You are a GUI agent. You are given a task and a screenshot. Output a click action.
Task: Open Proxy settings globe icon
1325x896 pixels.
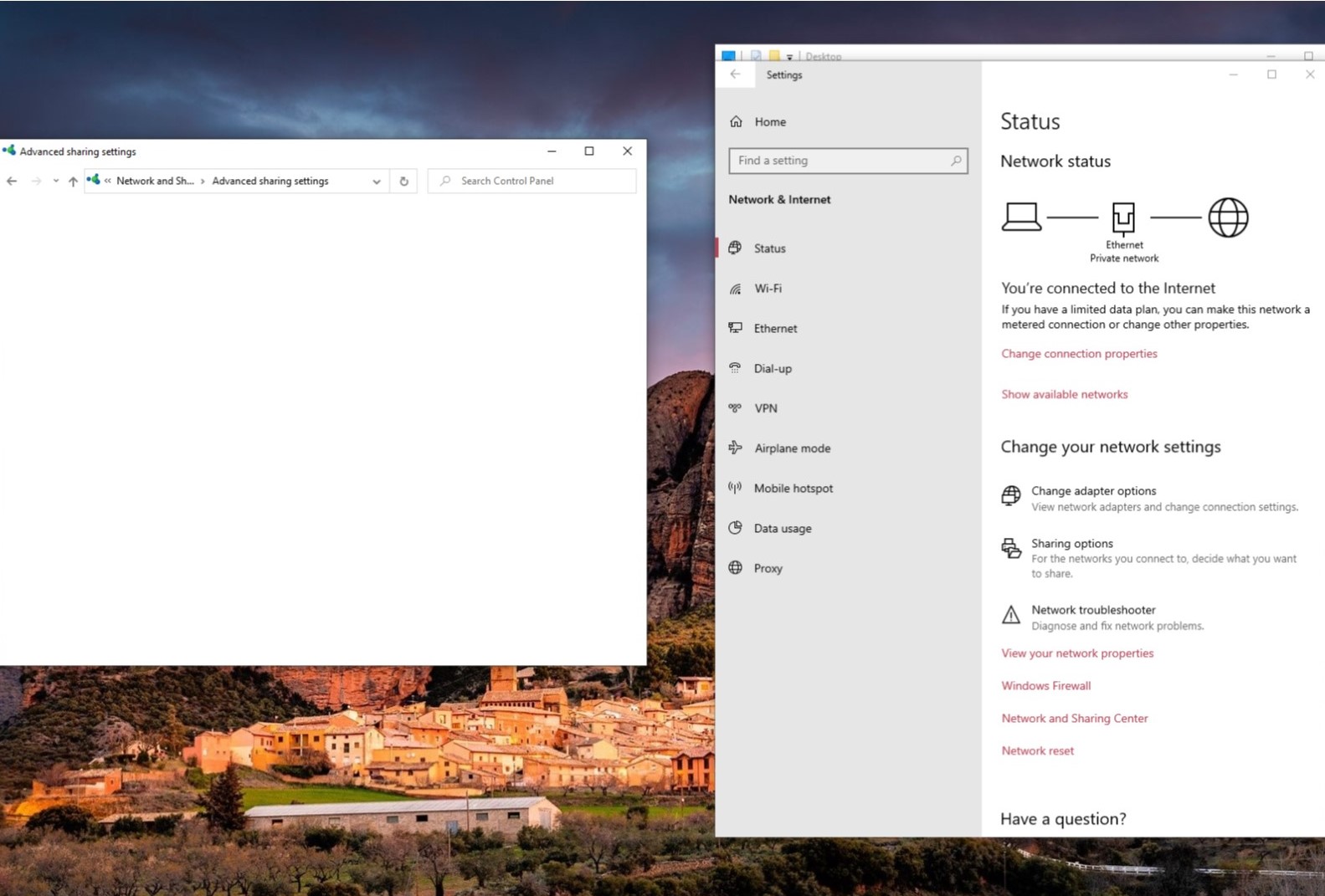(735, 568)
